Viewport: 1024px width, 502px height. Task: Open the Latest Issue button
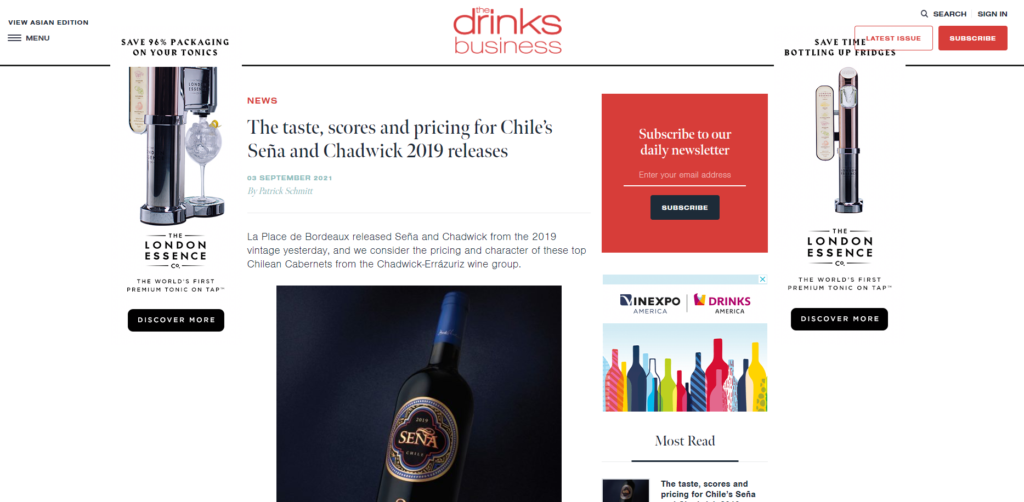coord(893,38)
